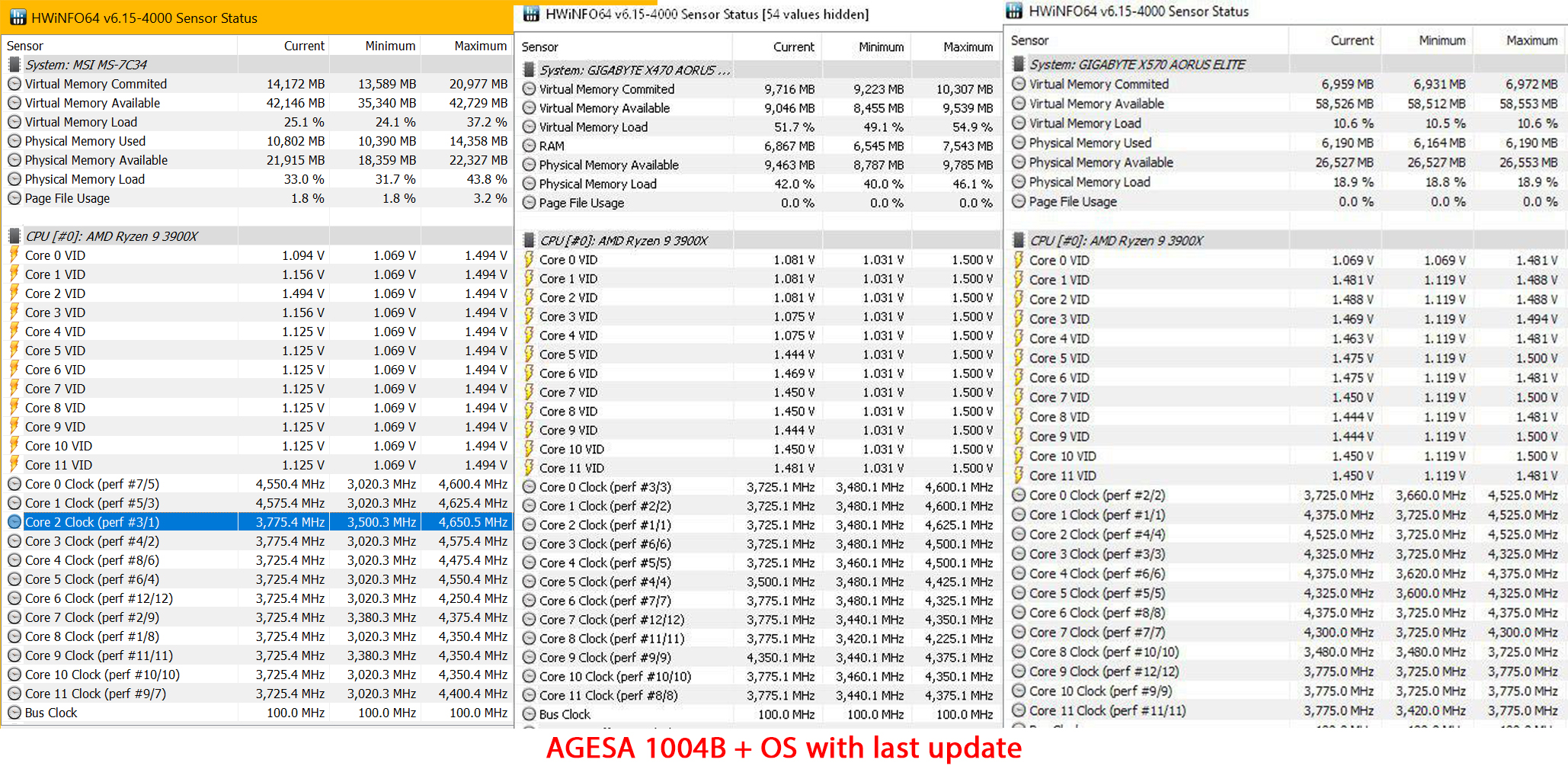
Task: Select the 'System: MSI MS-7C34' group row
Action: [258, 65]
